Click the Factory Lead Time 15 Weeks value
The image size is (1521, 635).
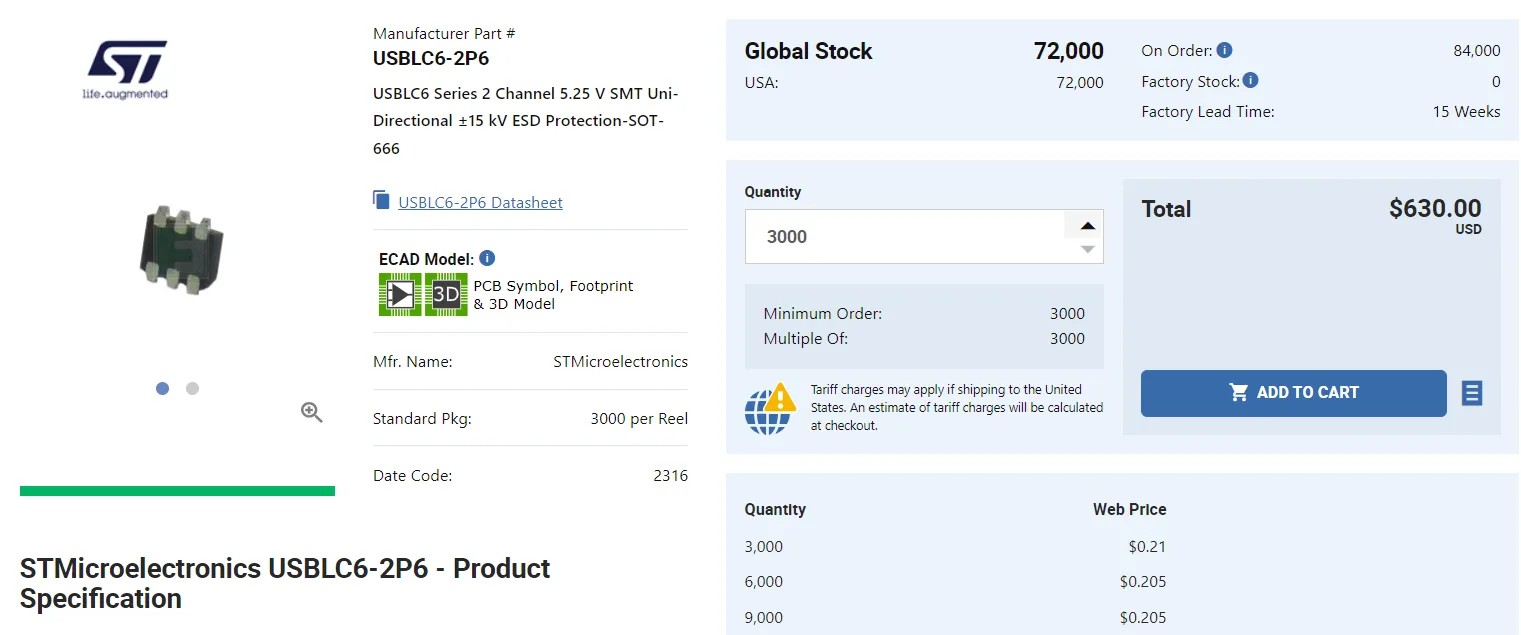[1466, 111]
